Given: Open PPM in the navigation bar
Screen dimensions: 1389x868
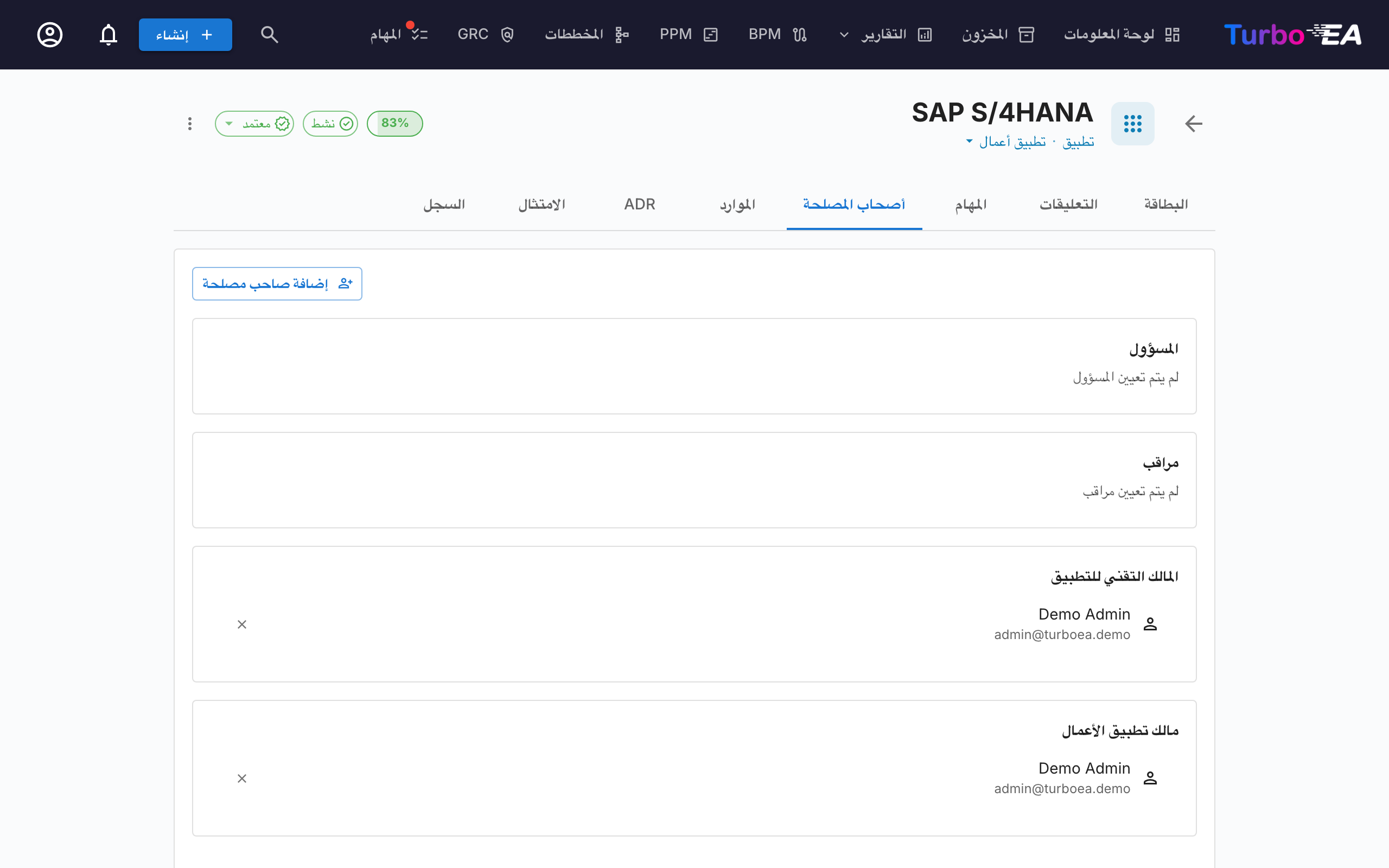Looking at the screenshot, I should [689, 34].
